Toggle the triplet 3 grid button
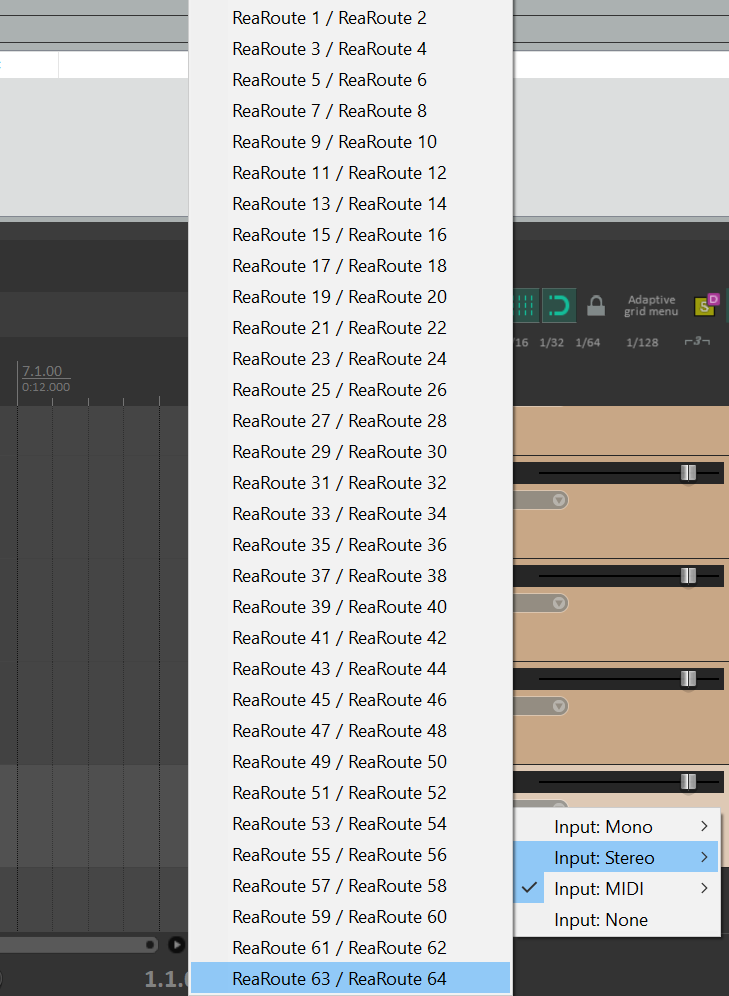 pos(697,342)
